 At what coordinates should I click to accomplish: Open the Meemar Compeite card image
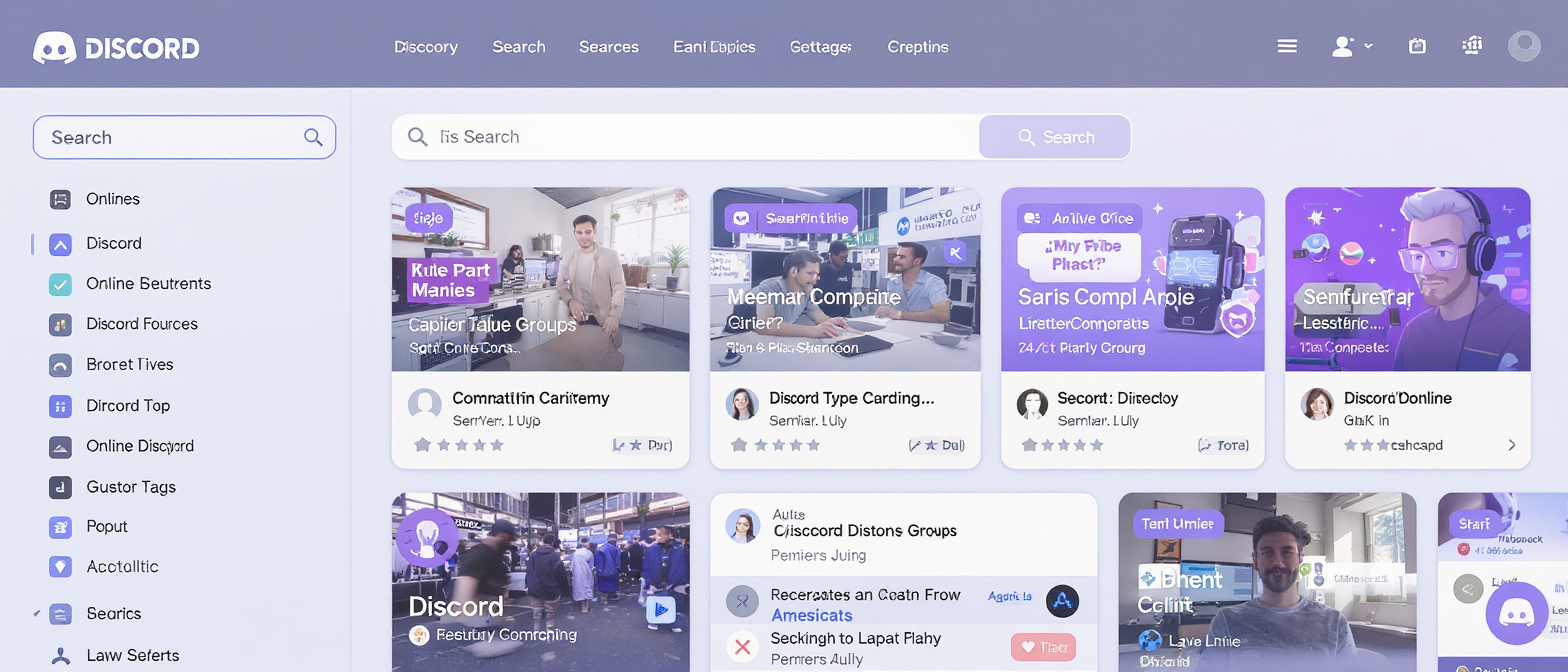845,279
